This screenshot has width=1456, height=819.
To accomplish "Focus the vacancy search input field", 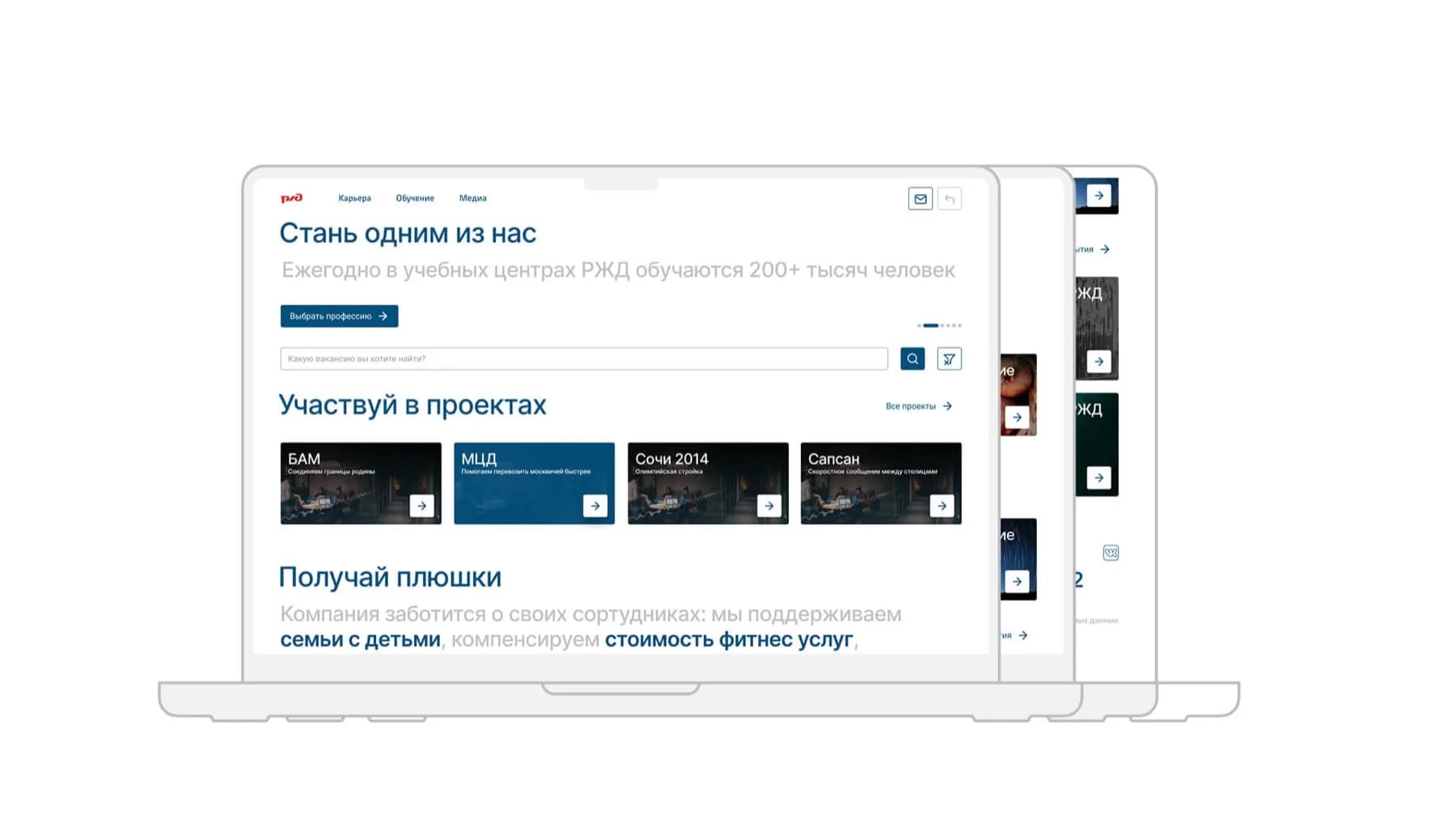I will pos(583,359).
